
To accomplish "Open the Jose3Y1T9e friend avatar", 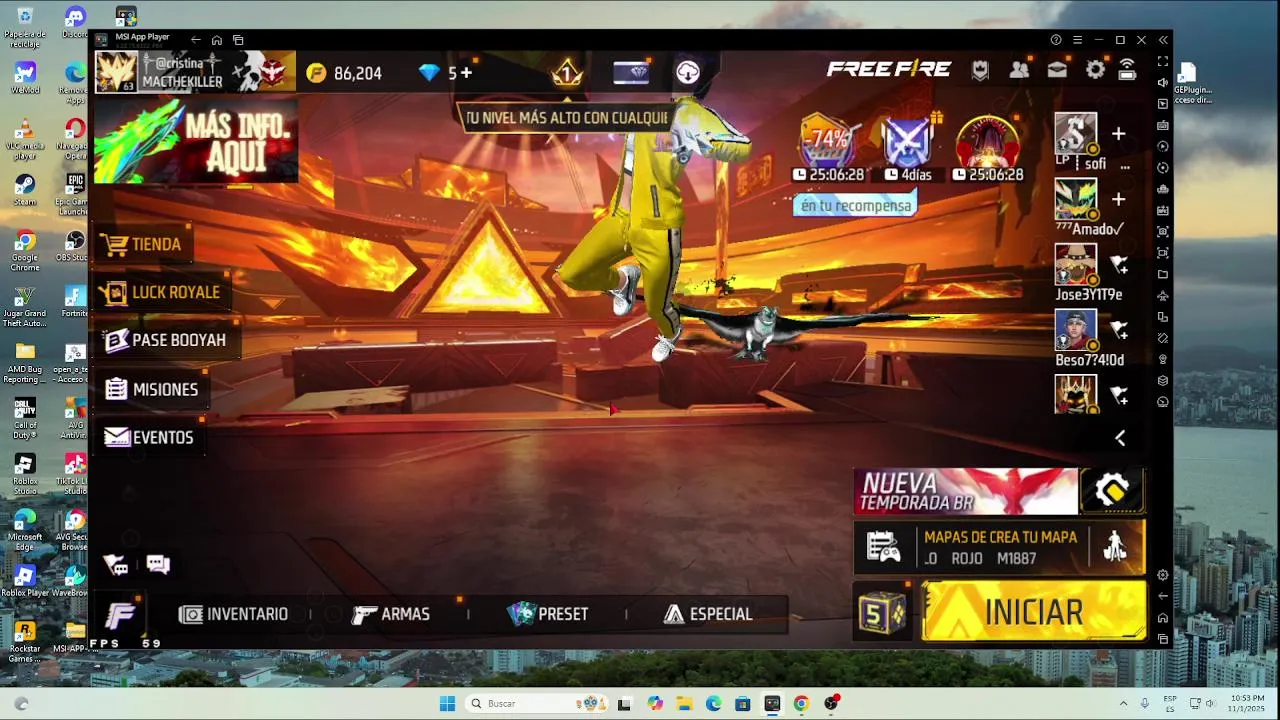I will pyautogui.click(x=1076, y=264).
